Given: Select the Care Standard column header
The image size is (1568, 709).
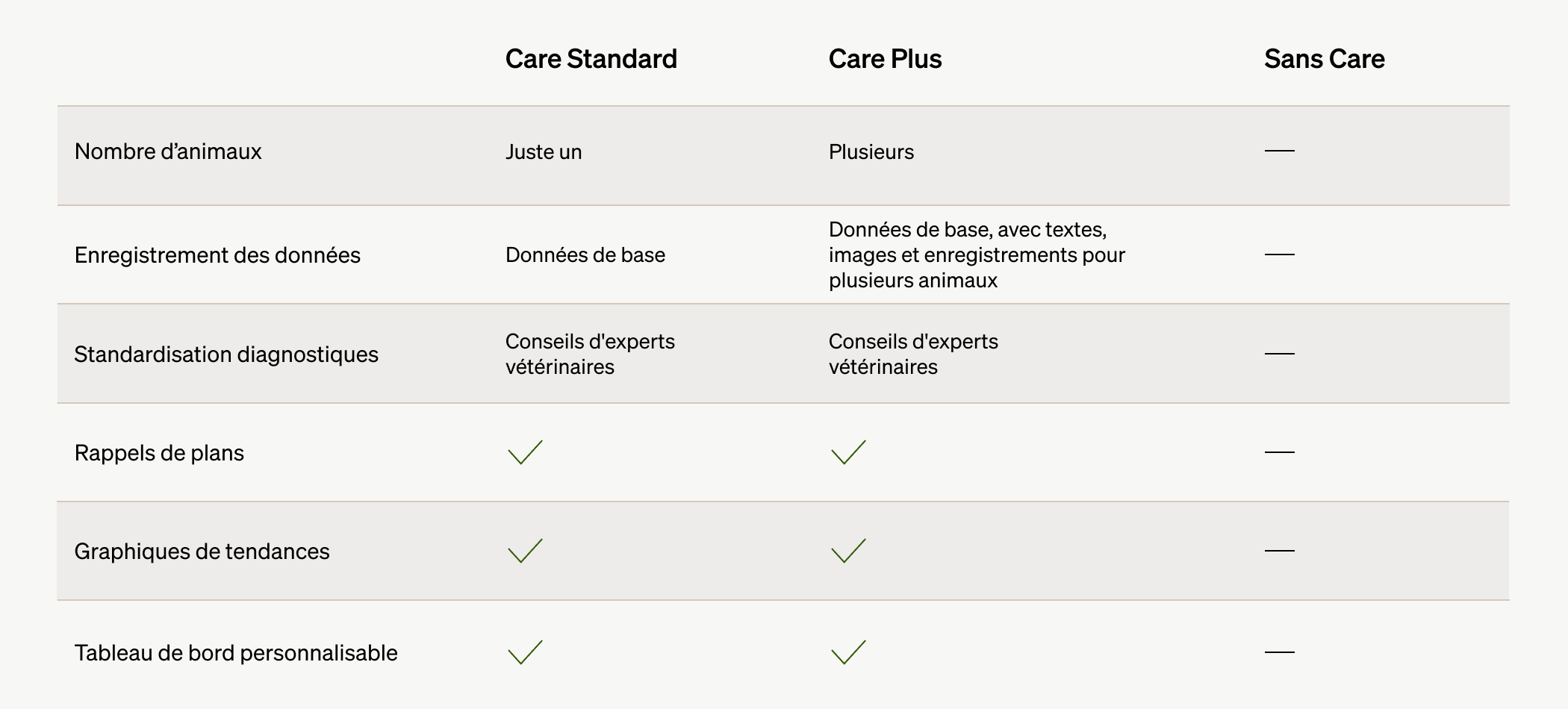Looking at the screenshot, I should pos(591,59).
